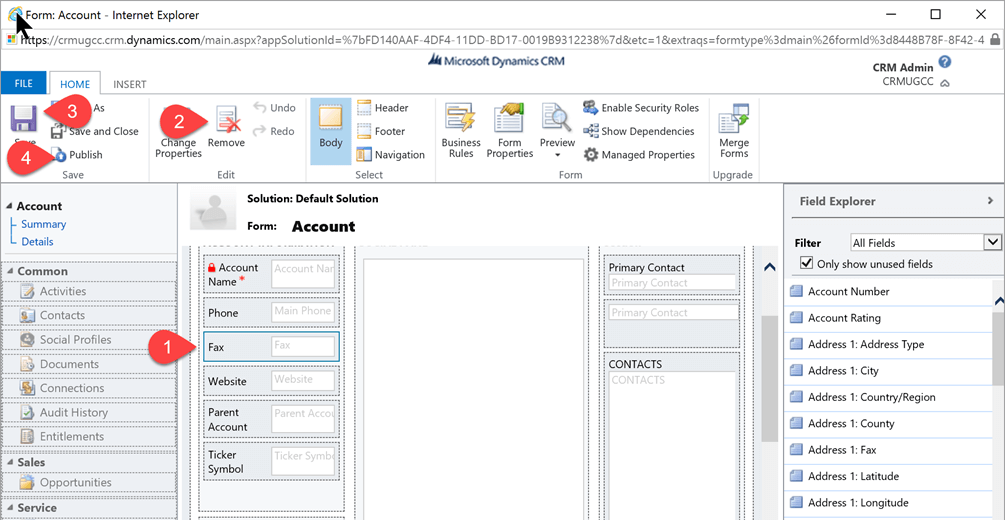Screen dimensions: 1005x520
Task: Select the Phone field on the form
Action: 271,312
